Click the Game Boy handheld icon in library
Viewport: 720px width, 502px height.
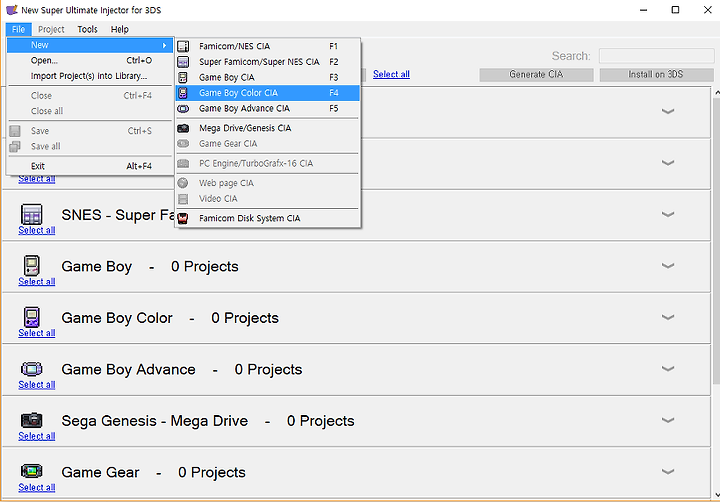coord(32,265)
